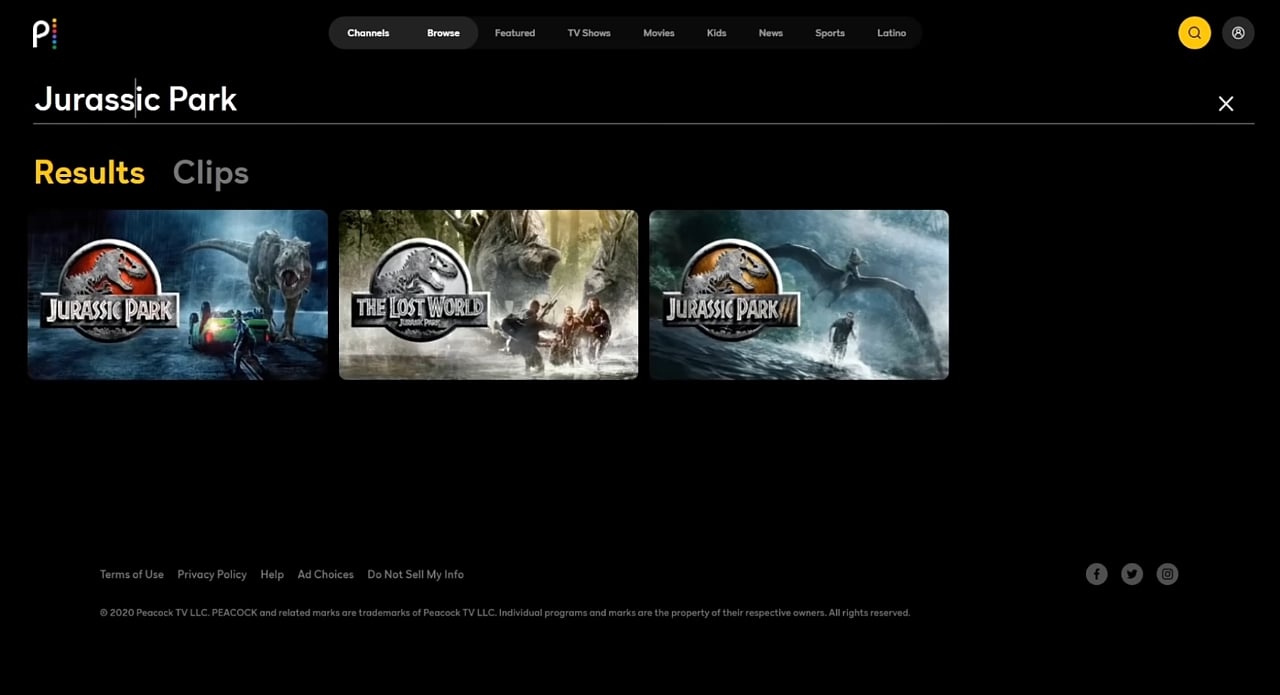The height and width of the screenshot is (695, 1280).
Task: Open the Terms of Use link
Action: [x=132, y=574]
